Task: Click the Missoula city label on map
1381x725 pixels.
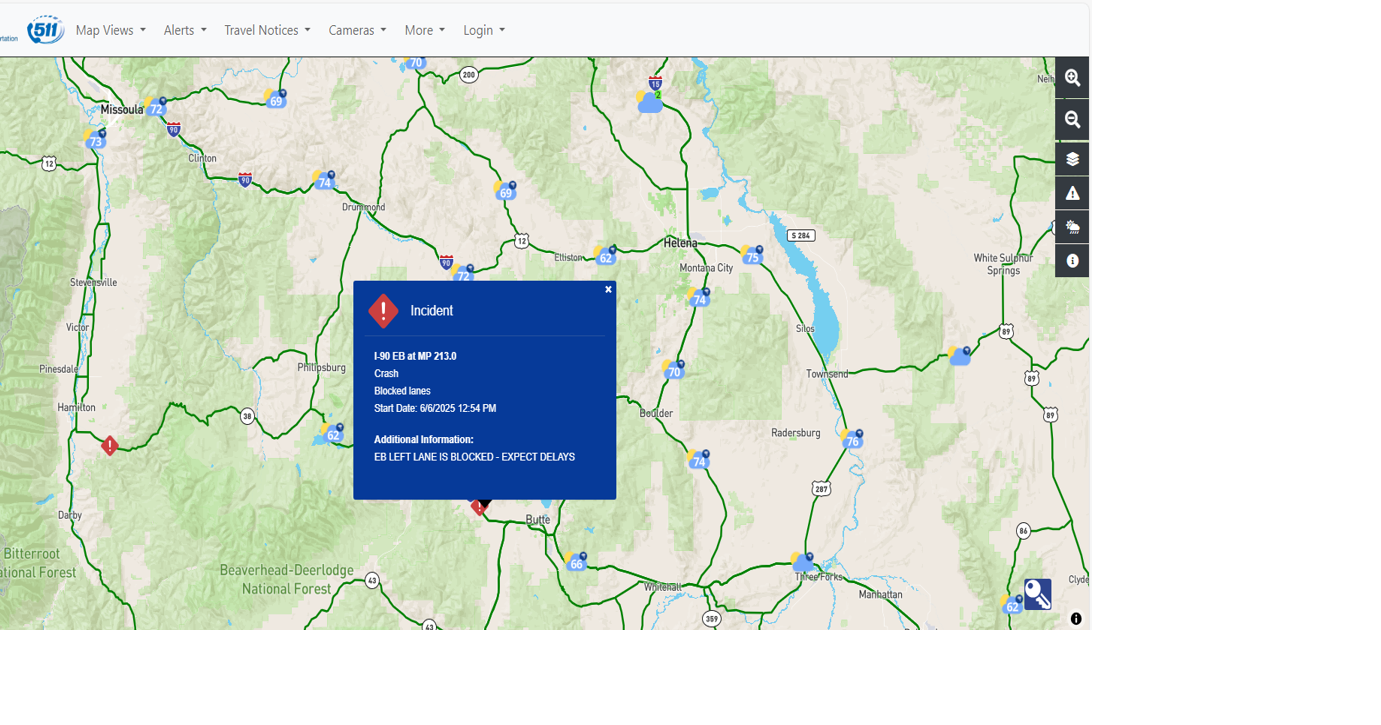Action: 122,109
